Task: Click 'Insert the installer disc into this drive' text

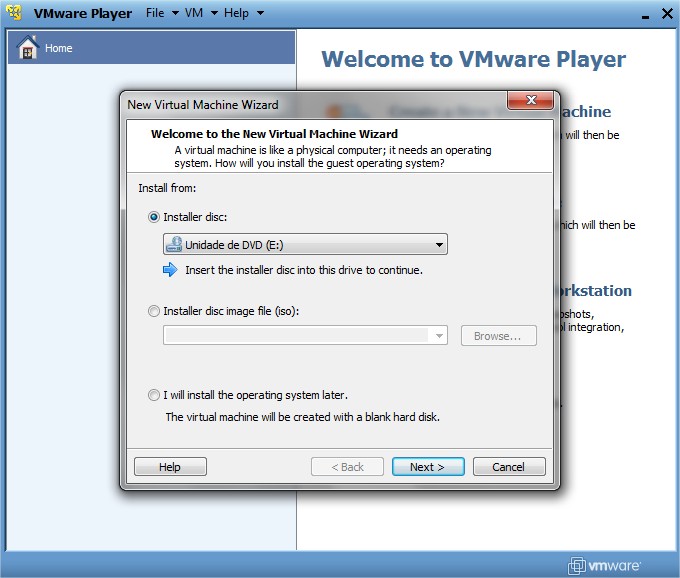Action: point(304,270)
